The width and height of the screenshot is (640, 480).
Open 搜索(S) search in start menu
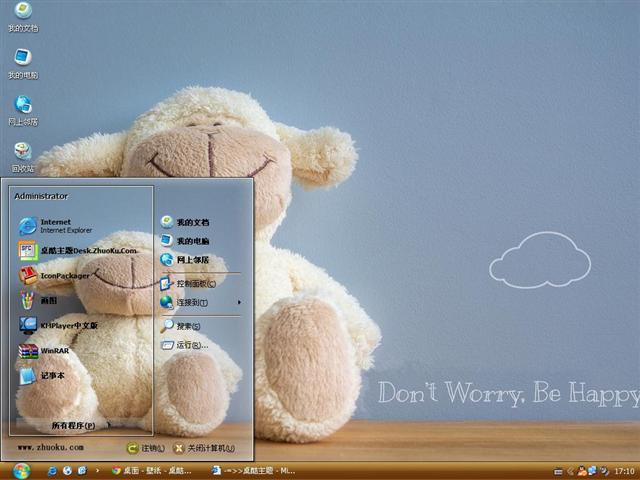click(180, 326)
